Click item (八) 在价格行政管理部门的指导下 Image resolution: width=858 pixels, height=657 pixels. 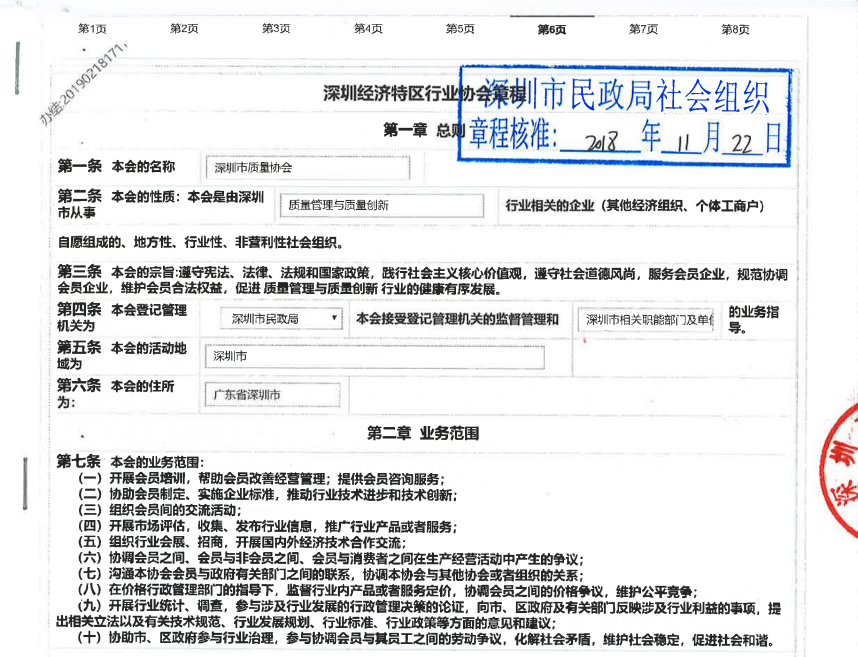[387, 591]
